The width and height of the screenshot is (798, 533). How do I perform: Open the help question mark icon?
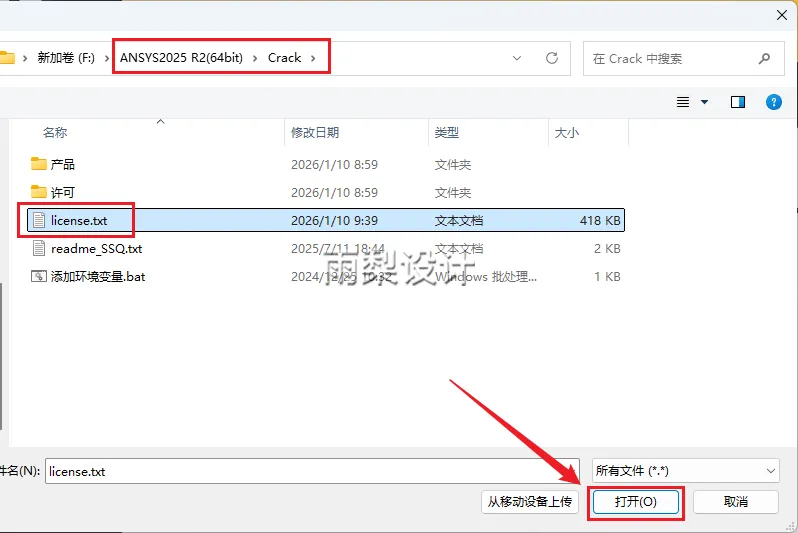[x=774, y=102]
